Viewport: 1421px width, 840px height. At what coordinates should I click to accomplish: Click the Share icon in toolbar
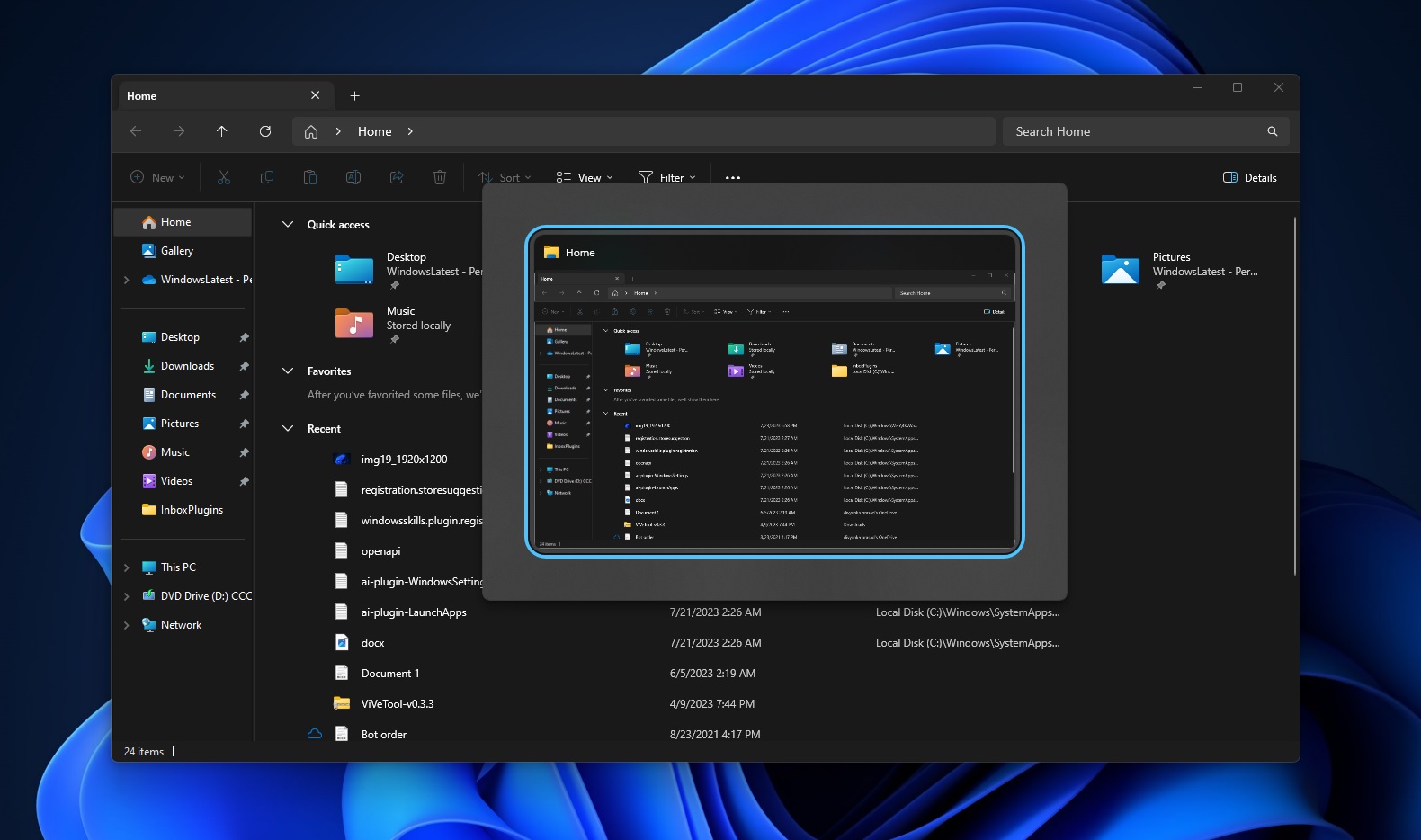(x=397, y=177)
